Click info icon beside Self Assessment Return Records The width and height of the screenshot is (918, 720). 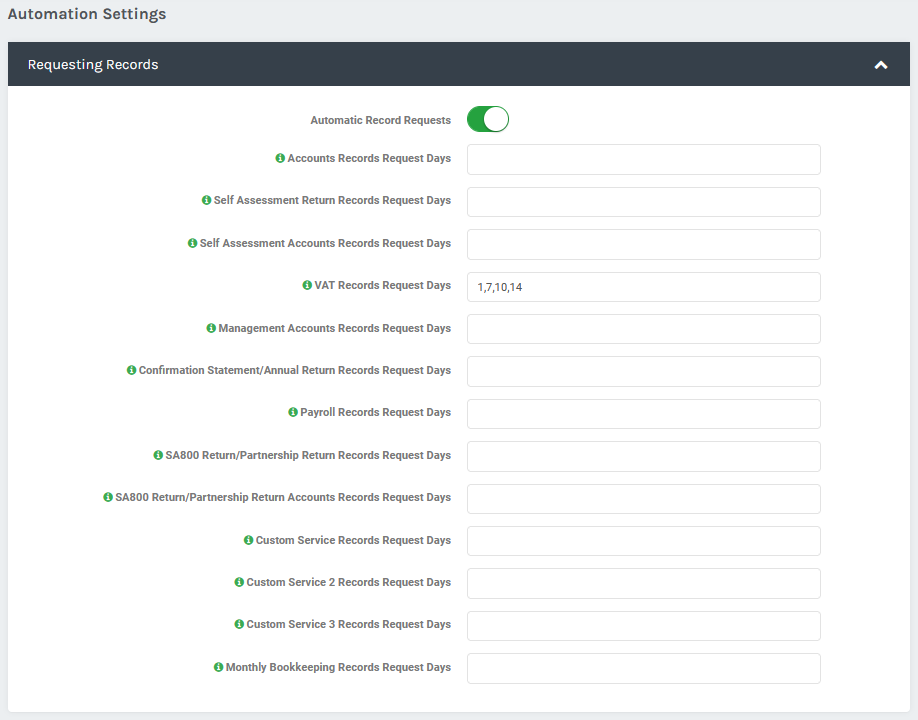pyautogui.click(x=206, y=200)
